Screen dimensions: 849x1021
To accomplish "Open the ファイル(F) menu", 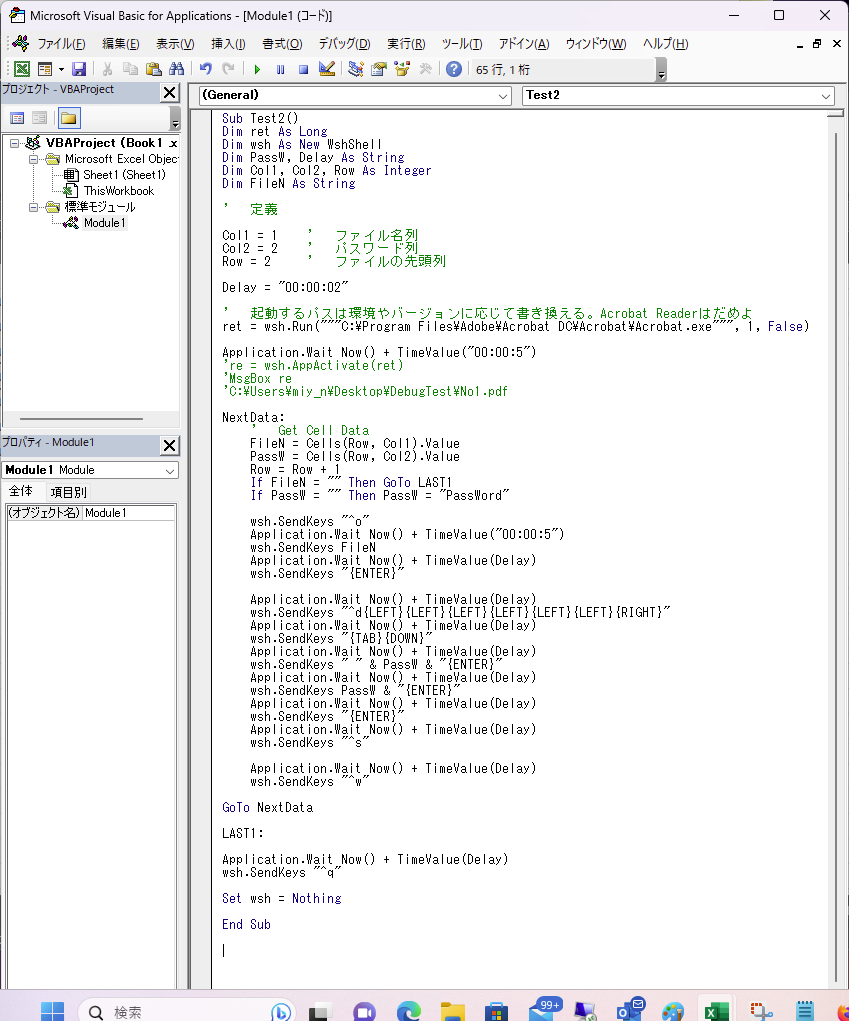I will tap(61, 44).
